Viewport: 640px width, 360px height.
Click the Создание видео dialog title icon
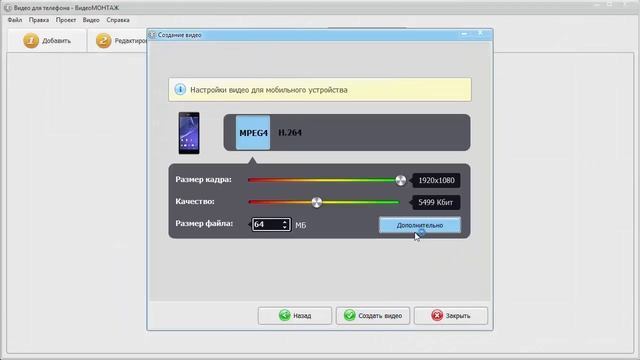(152, 35)
